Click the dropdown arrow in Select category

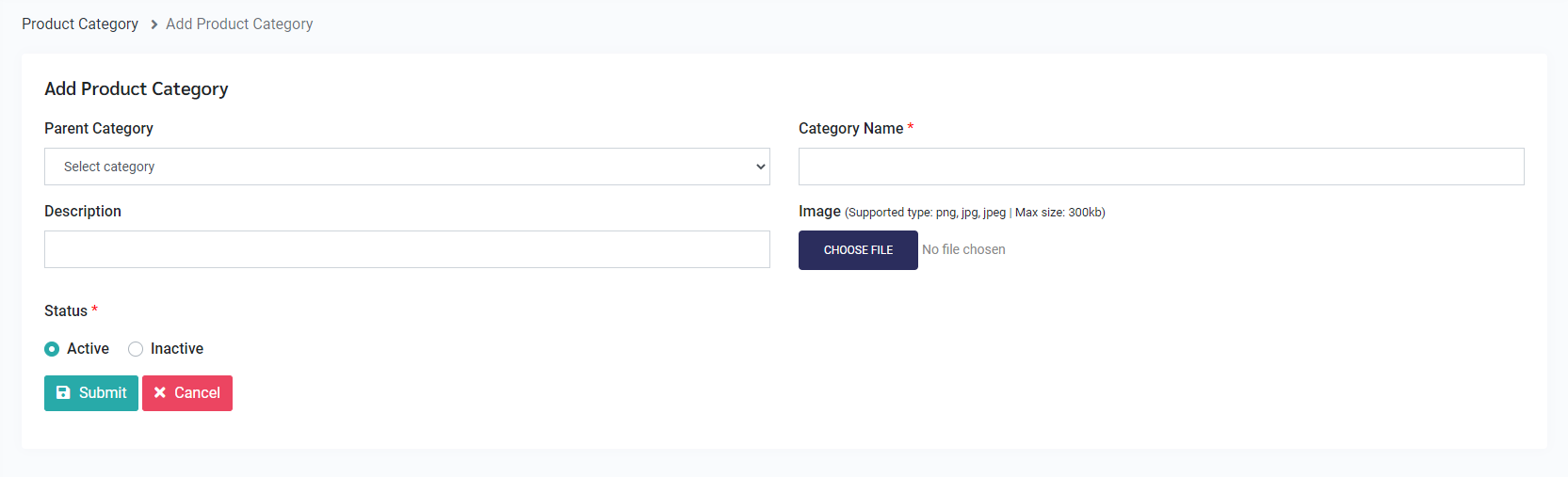[760, 167]
